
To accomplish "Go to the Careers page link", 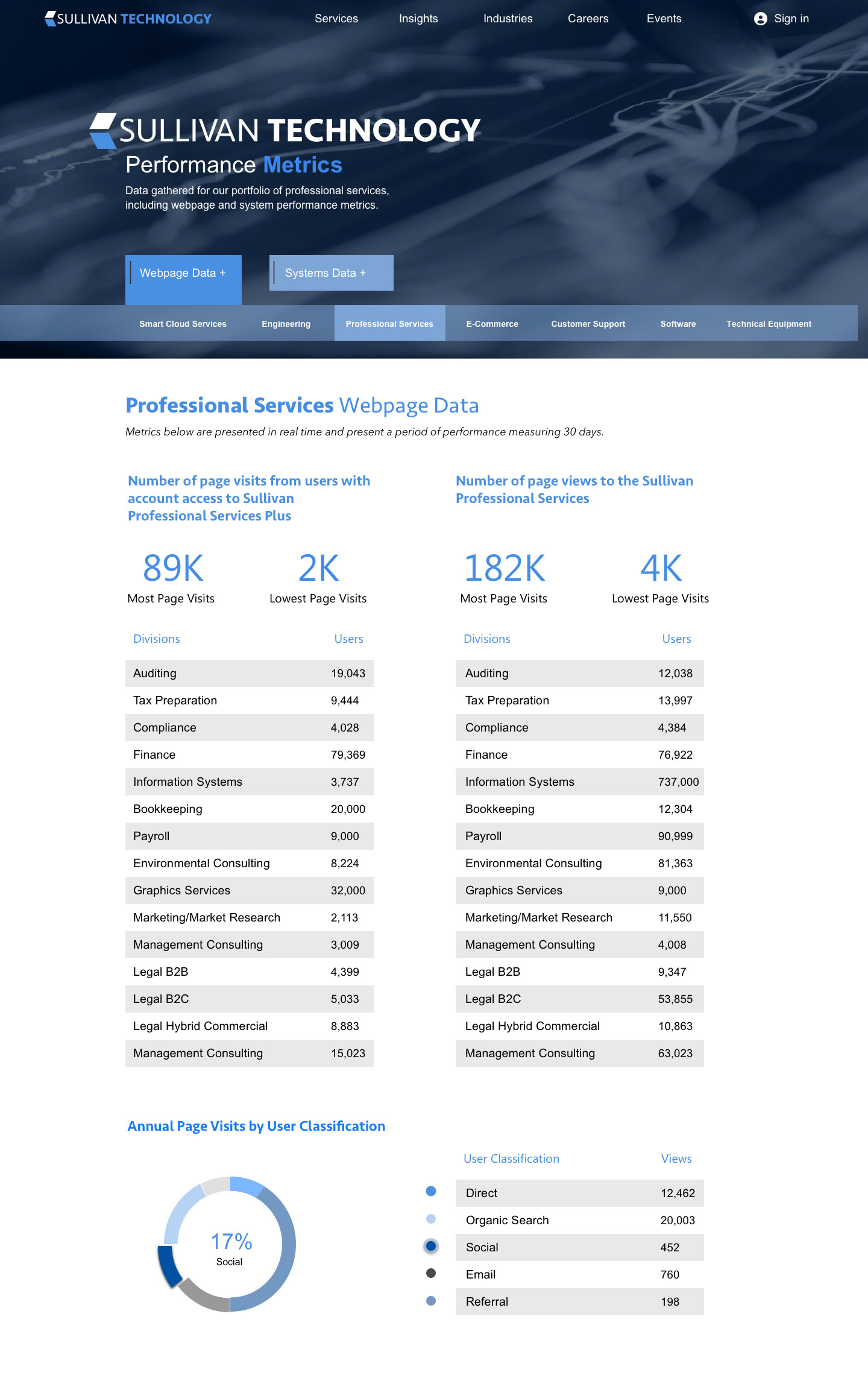I will tap(588, 19).
